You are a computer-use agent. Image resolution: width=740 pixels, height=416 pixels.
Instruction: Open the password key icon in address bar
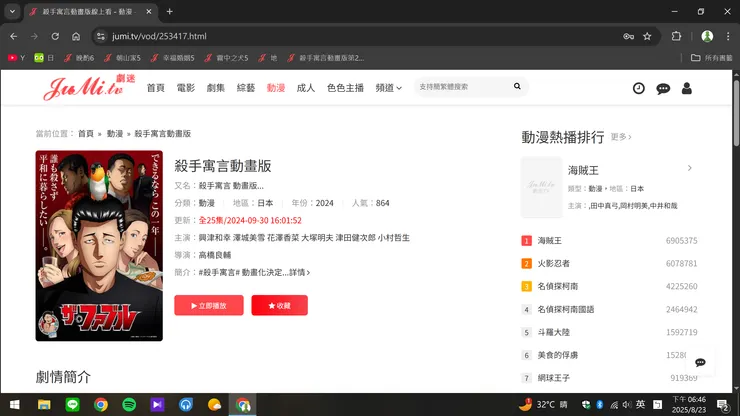click(628, 36)
